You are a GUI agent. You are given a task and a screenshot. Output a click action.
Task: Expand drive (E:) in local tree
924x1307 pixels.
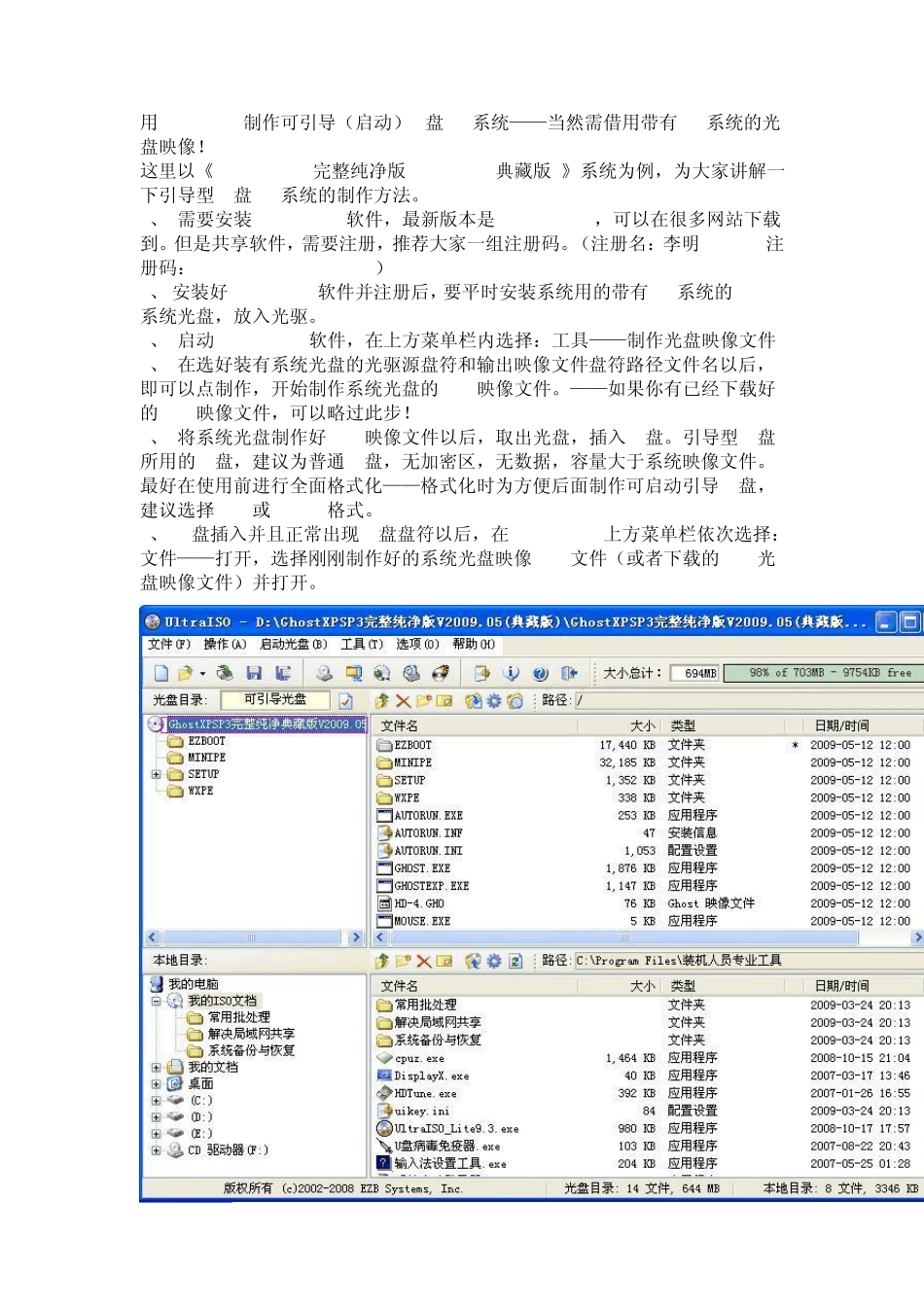[x=156, y=1133]
